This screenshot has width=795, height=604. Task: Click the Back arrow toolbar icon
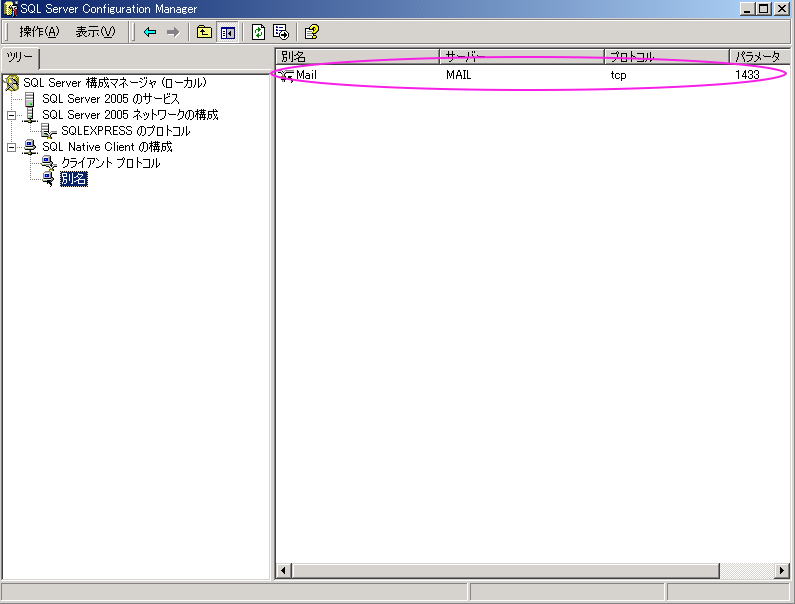[x=150, y=32]
